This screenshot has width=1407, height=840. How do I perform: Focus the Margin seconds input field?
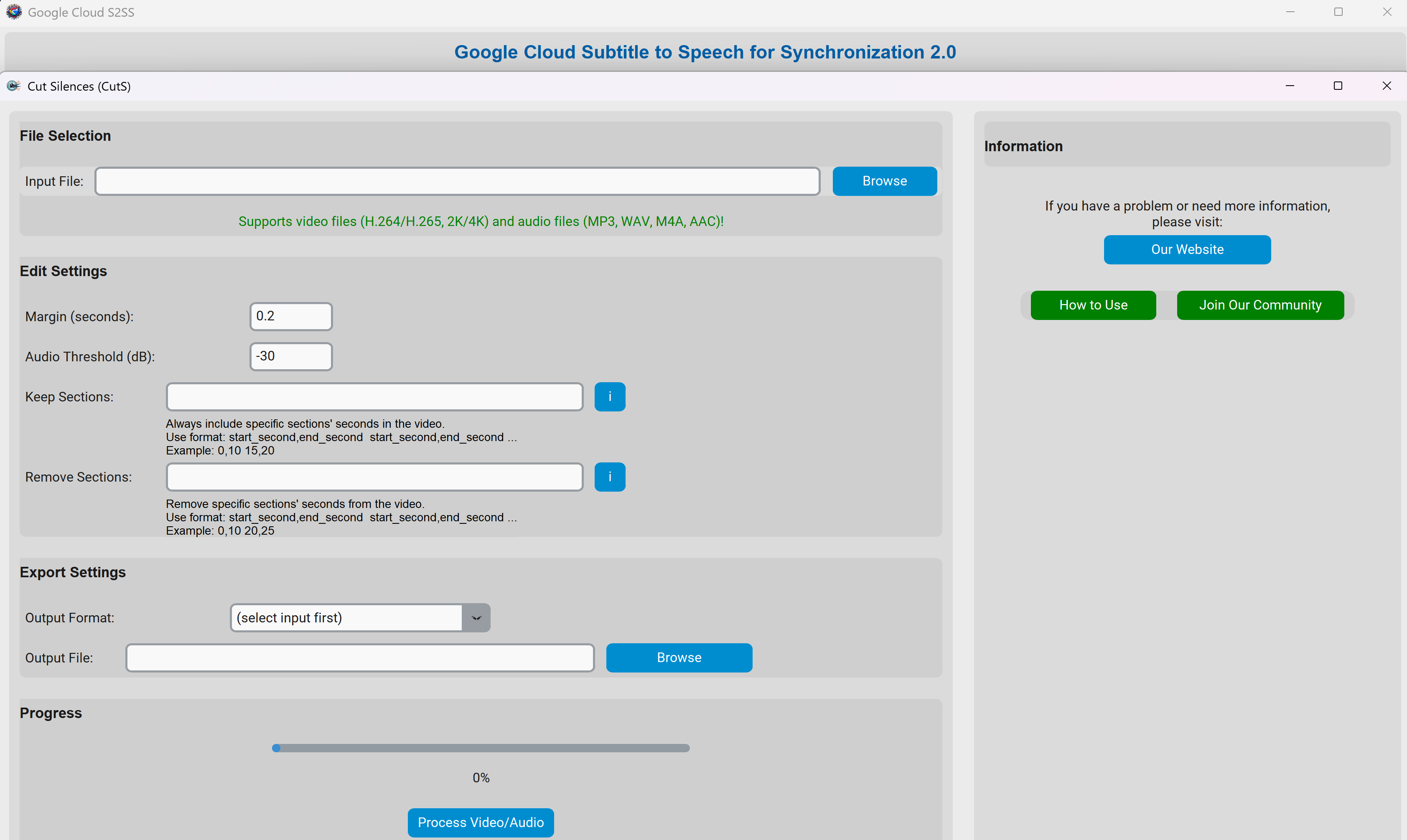(290, 317)
